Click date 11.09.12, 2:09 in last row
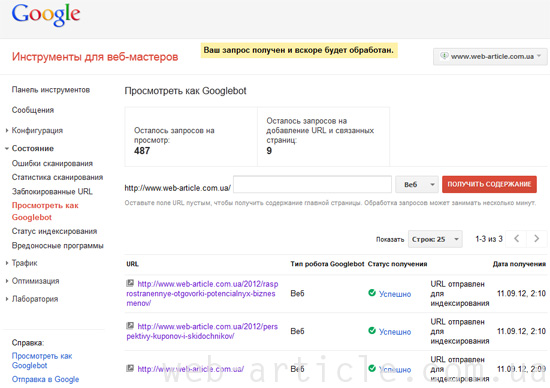The height and width of the screenshot is (388, 550). tap(521, 369)
